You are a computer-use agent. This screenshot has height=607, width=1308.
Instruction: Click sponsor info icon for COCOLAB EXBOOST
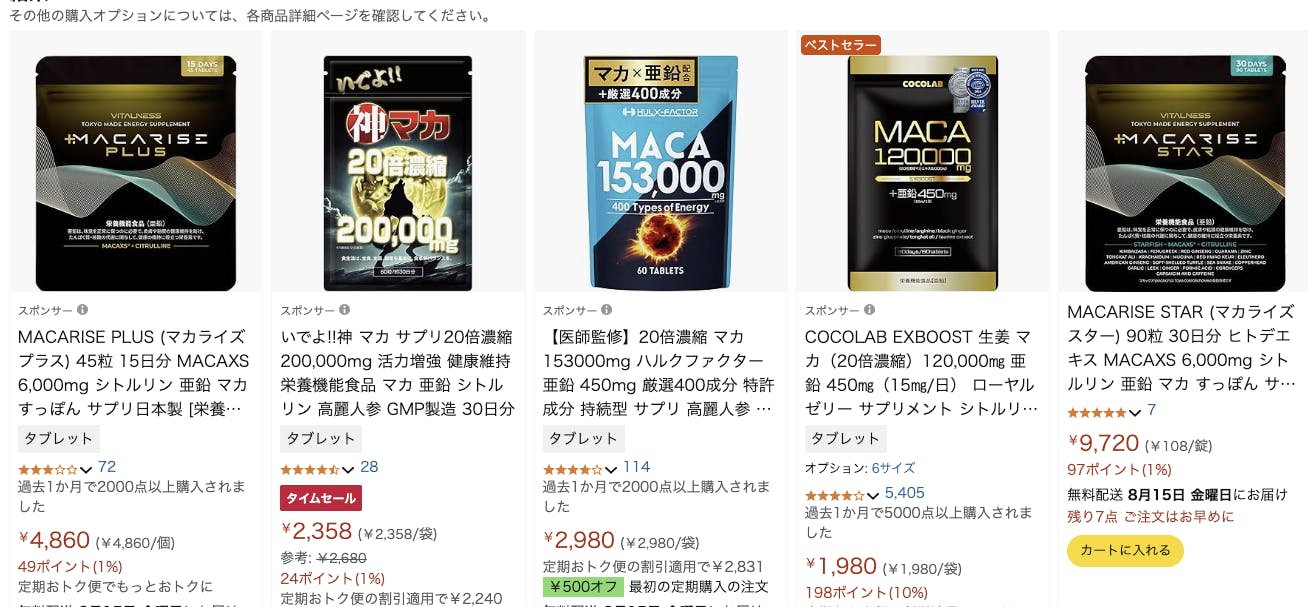pyautogui.click(x=869, y=310)
